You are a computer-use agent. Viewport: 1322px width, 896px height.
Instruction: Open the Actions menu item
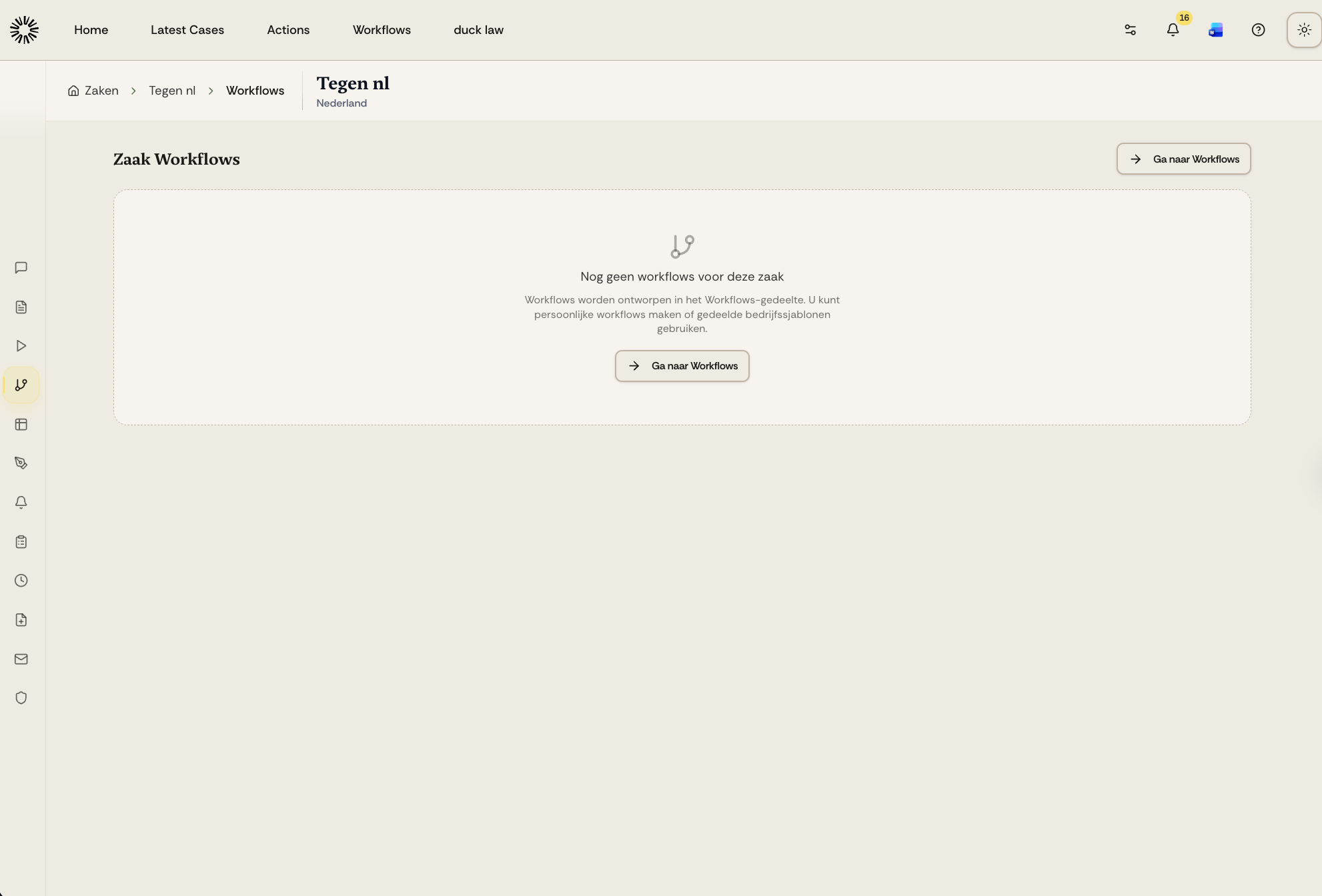click(288, 30)
